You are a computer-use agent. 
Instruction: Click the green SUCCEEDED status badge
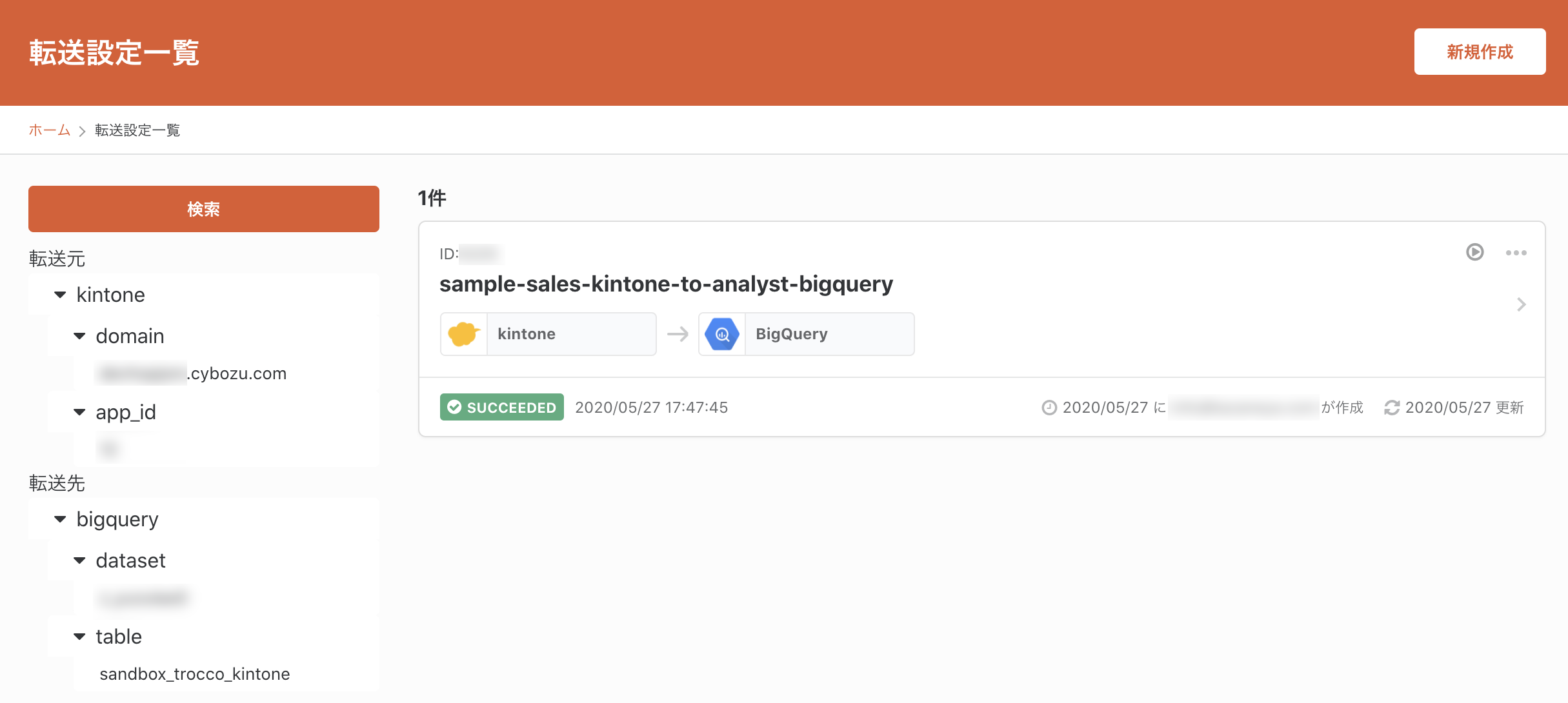(501, 407)
